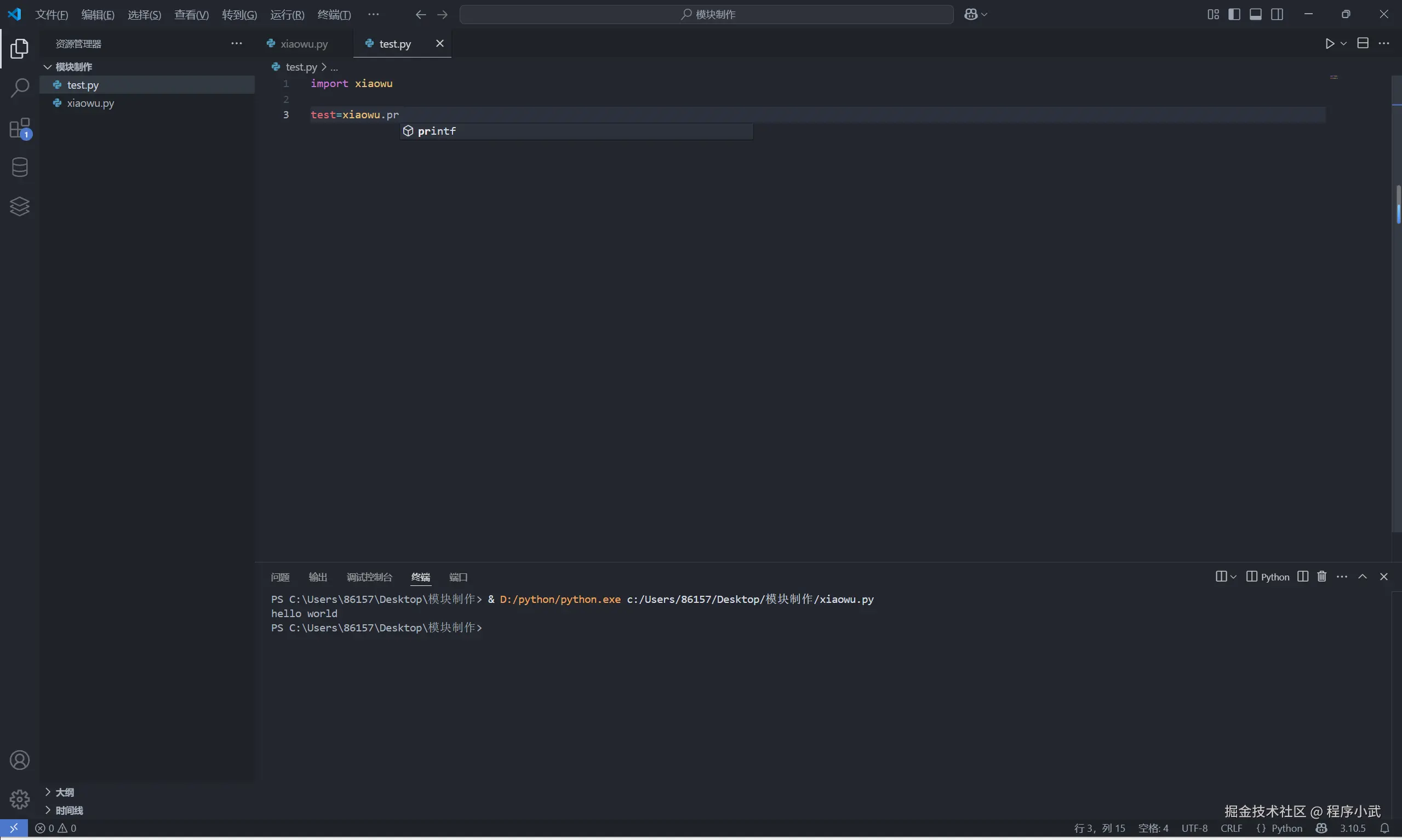The width and height of the screenshot is (1402, 840).
Task: Delete terminal with trash icon
Action: (1321, 576)
